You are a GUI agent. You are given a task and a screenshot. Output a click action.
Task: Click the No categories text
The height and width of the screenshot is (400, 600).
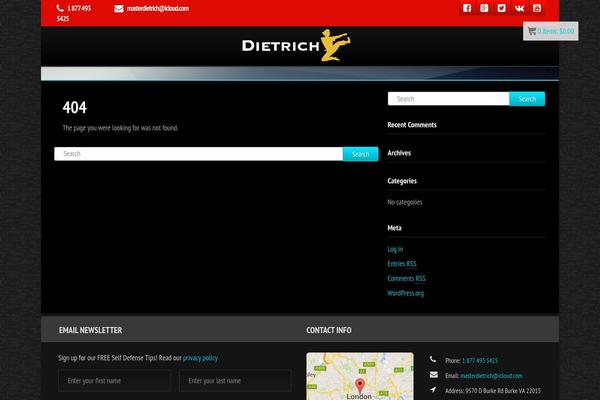click(404, 202)
